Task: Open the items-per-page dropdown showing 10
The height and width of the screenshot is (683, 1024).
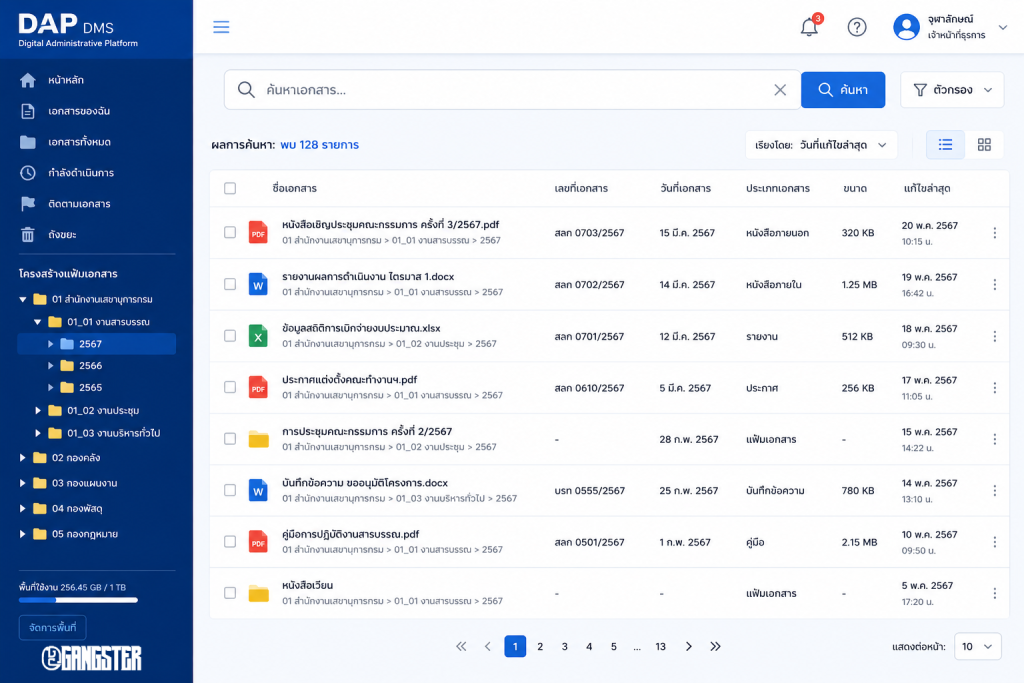Action: coord(977,646)
